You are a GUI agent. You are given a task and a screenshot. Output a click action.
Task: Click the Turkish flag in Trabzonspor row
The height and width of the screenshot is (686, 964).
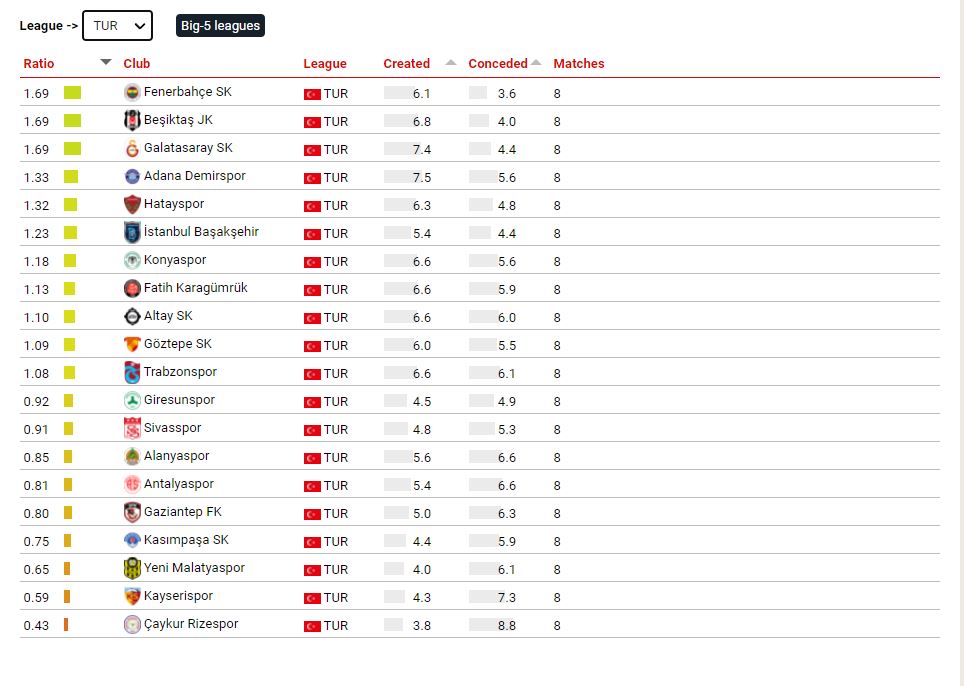[x=312, y=374]
